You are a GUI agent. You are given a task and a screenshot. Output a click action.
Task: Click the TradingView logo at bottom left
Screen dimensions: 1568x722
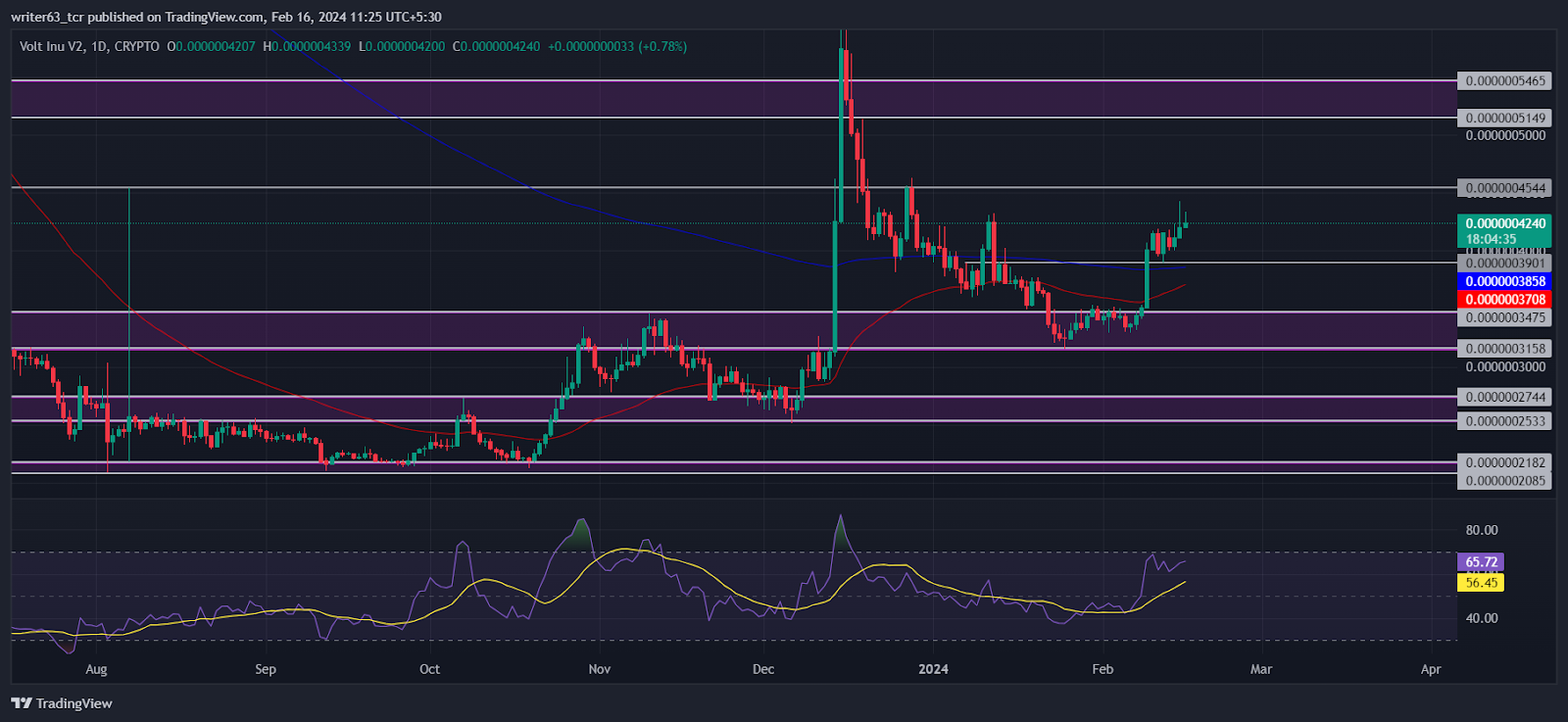pos(62,703)
